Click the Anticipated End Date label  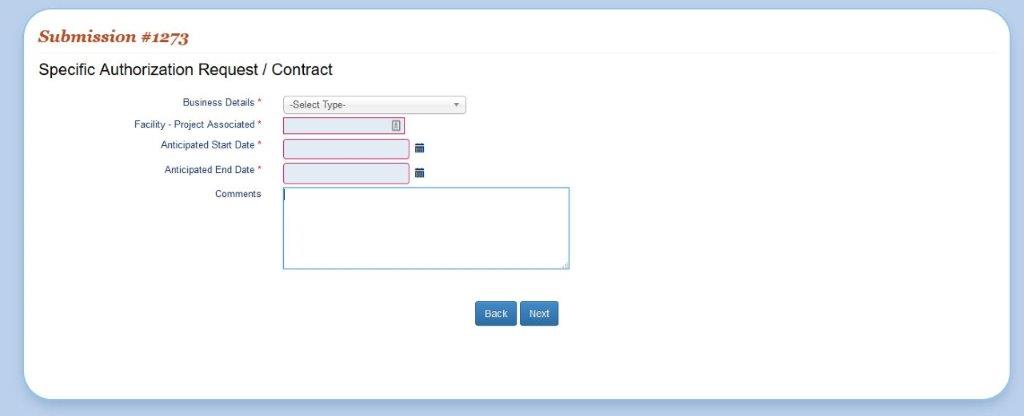coord(209,170)
